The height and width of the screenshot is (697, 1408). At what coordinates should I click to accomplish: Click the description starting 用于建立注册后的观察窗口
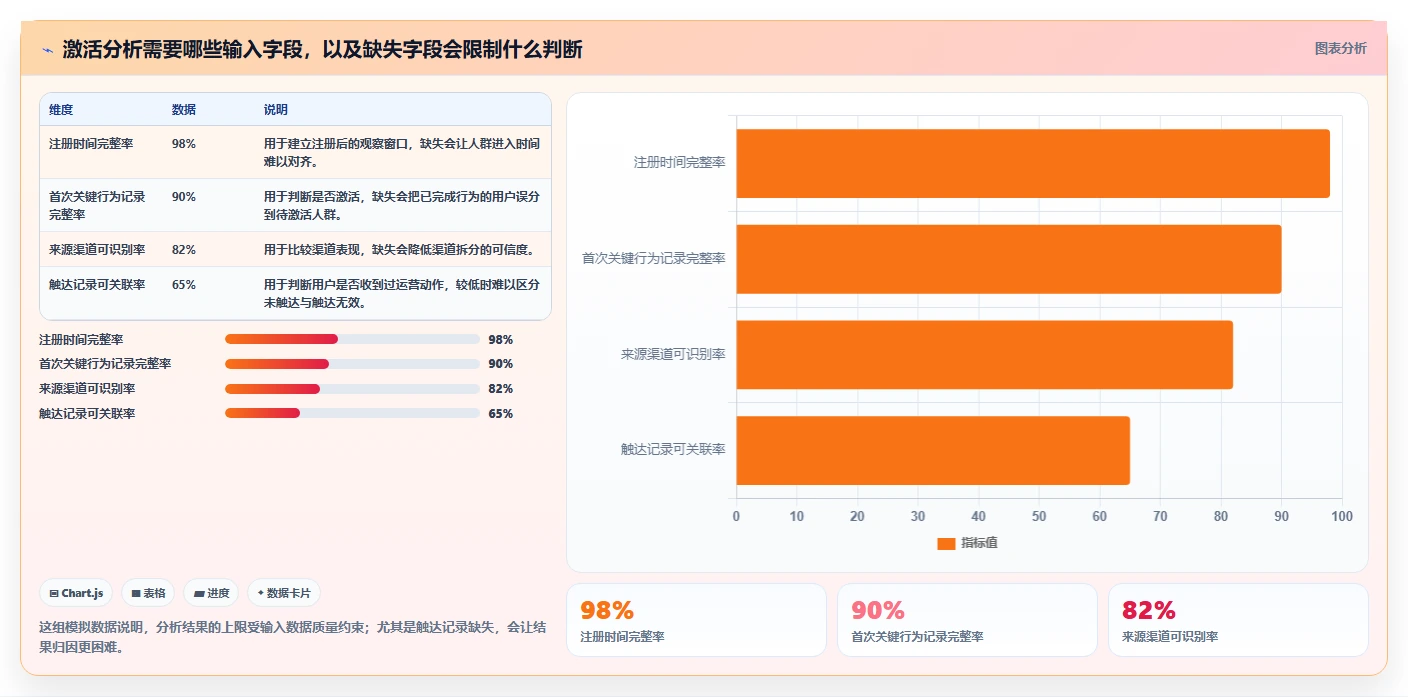(402, 152)
